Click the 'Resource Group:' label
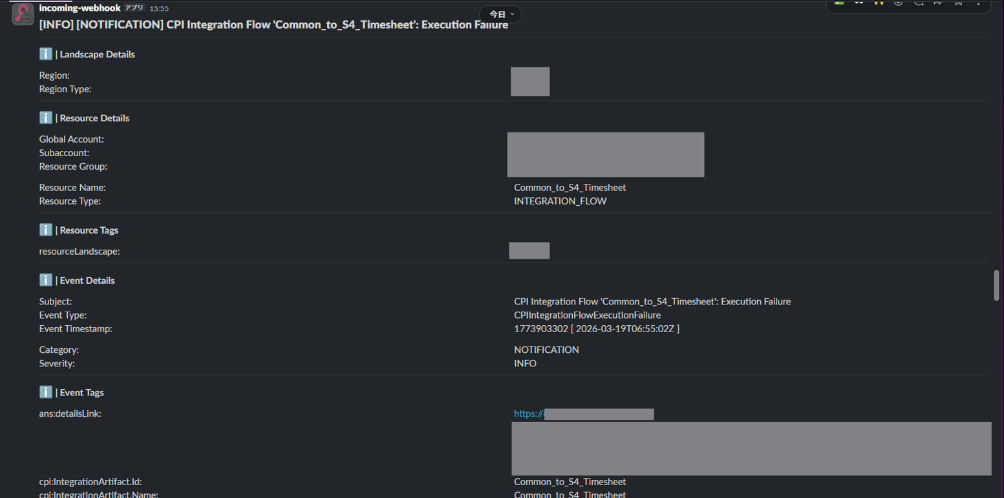Image resolution: width=1004 pixels, height=498 pixels. point(73,166)
